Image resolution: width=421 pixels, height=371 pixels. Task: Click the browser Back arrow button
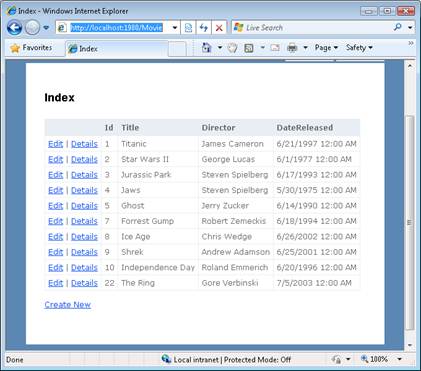click(x=14, y=28)
